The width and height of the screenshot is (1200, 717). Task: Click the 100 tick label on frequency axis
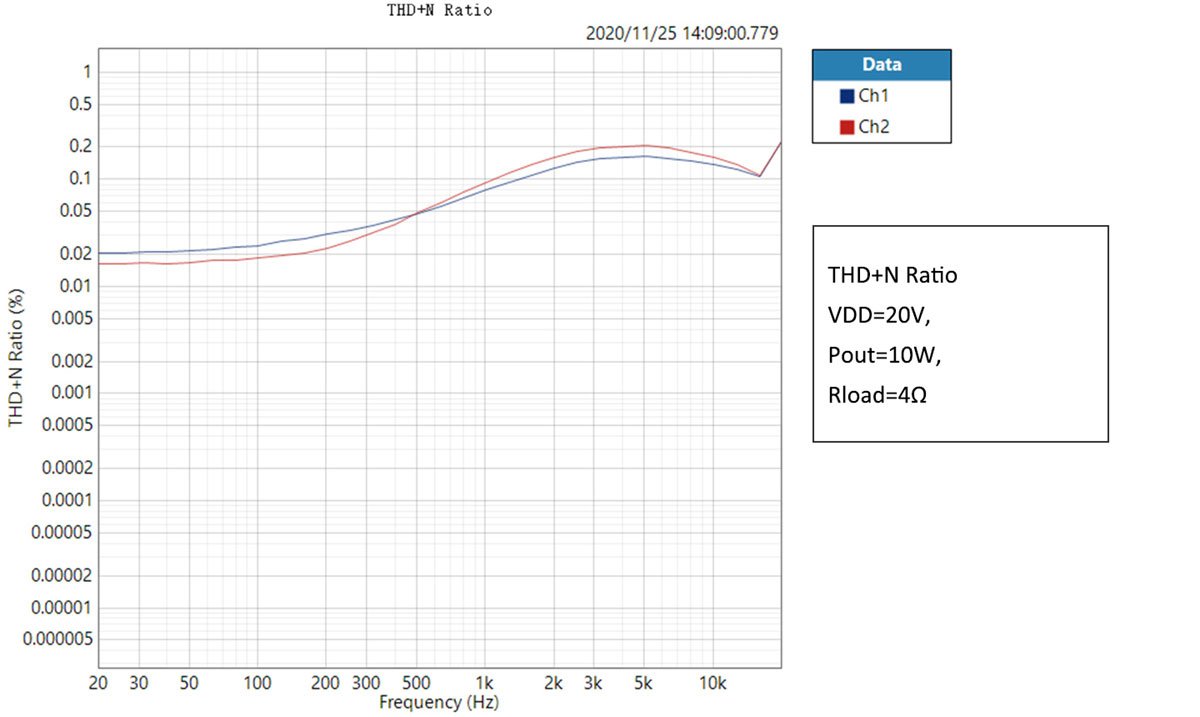pos(258,683)
